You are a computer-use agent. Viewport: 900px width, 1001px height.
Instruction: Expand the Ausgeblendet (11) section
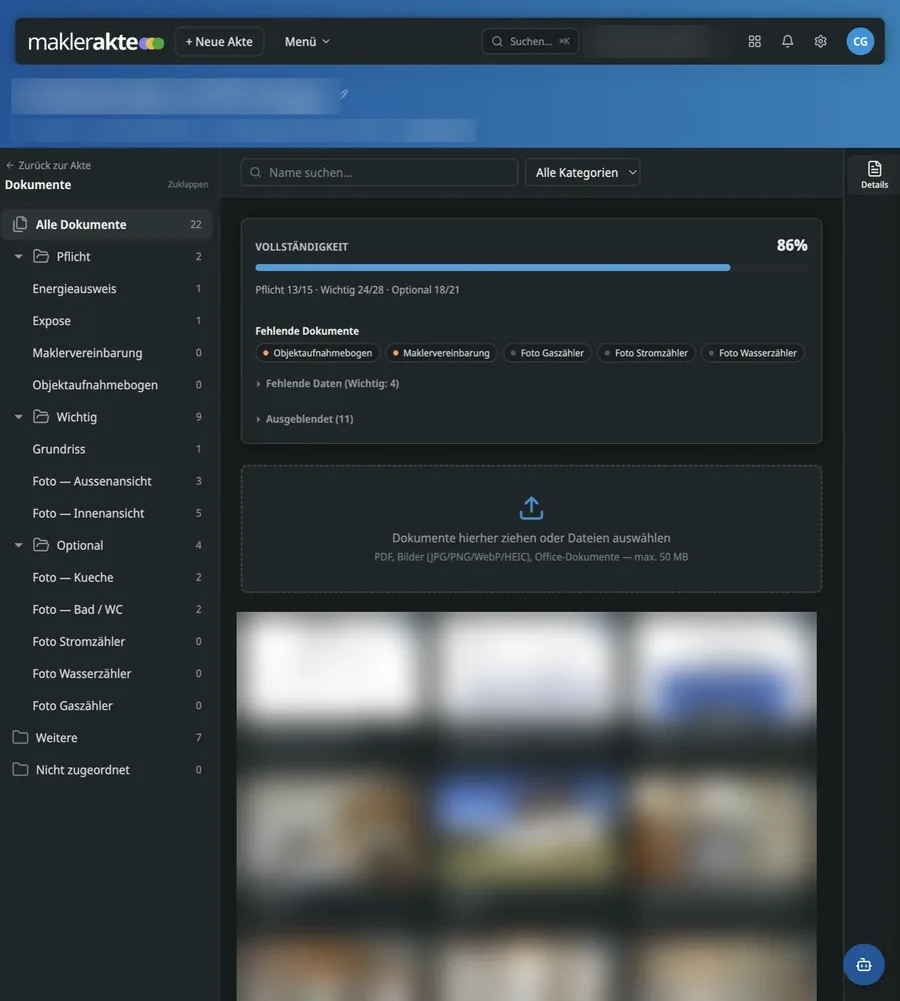tap(304, 419)
